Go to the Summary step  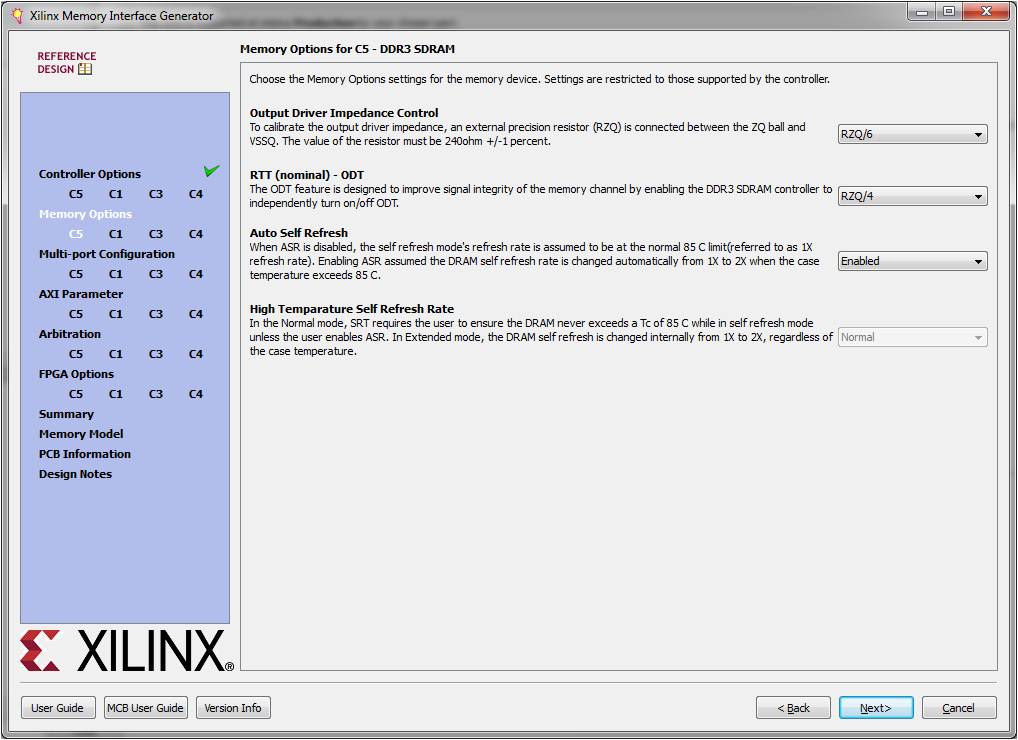click(66, 414)
